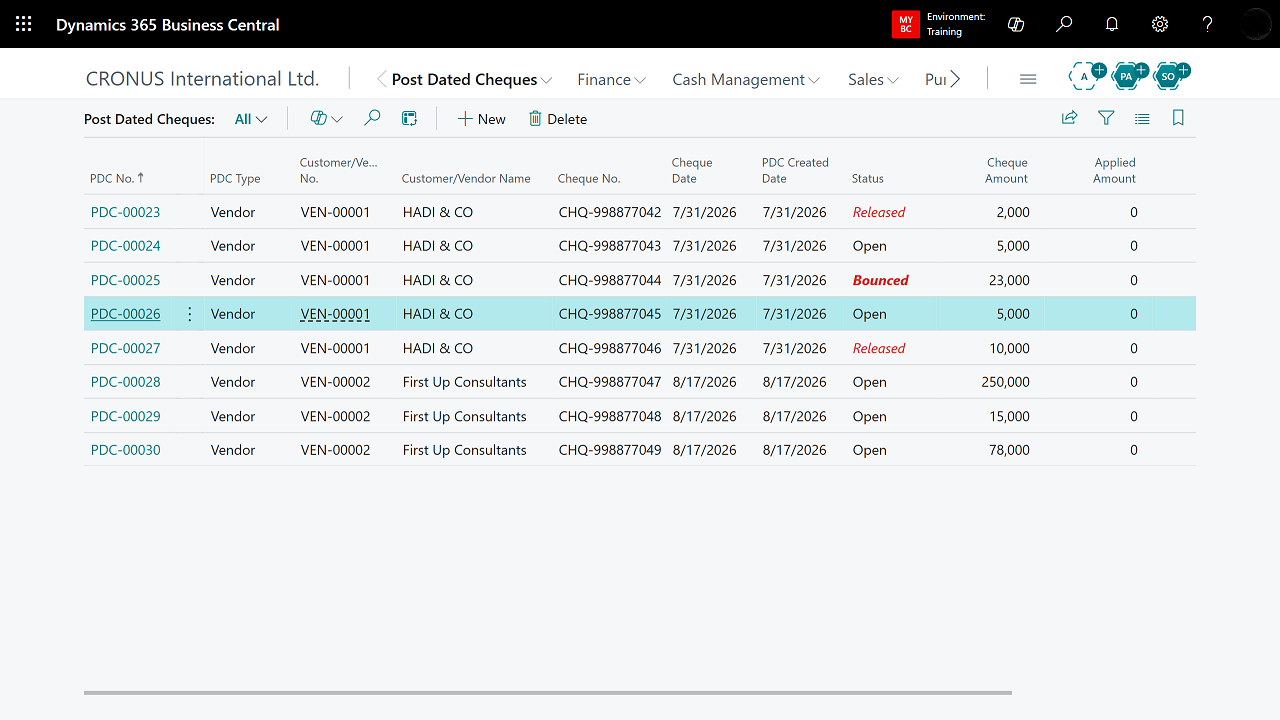Screen dimensions: 1280x720
Task: Click cheque number CHQ-998877047
Action: pyautogui.click(x=610, y=382)
